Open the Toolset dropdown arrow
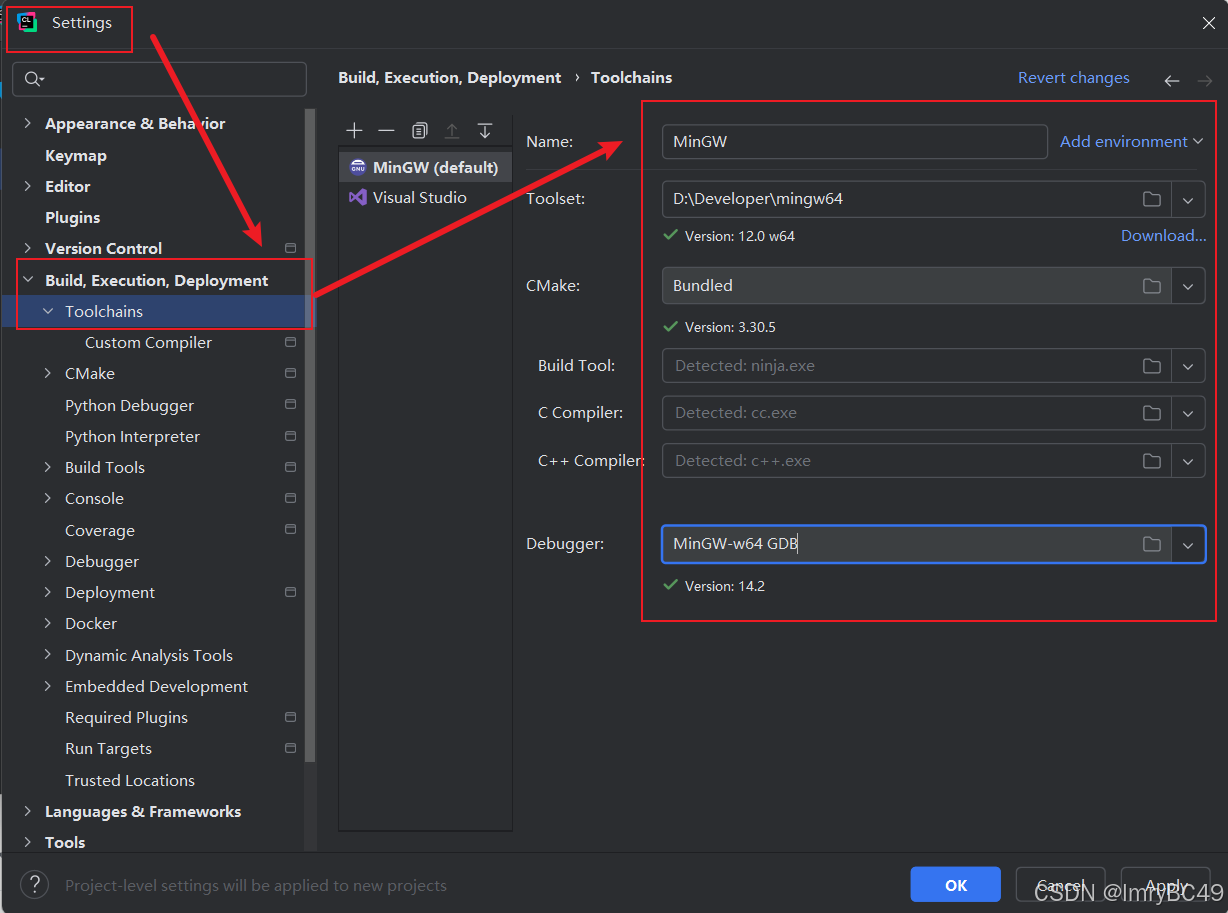 pyautogui.click(x=1188, y=199)
